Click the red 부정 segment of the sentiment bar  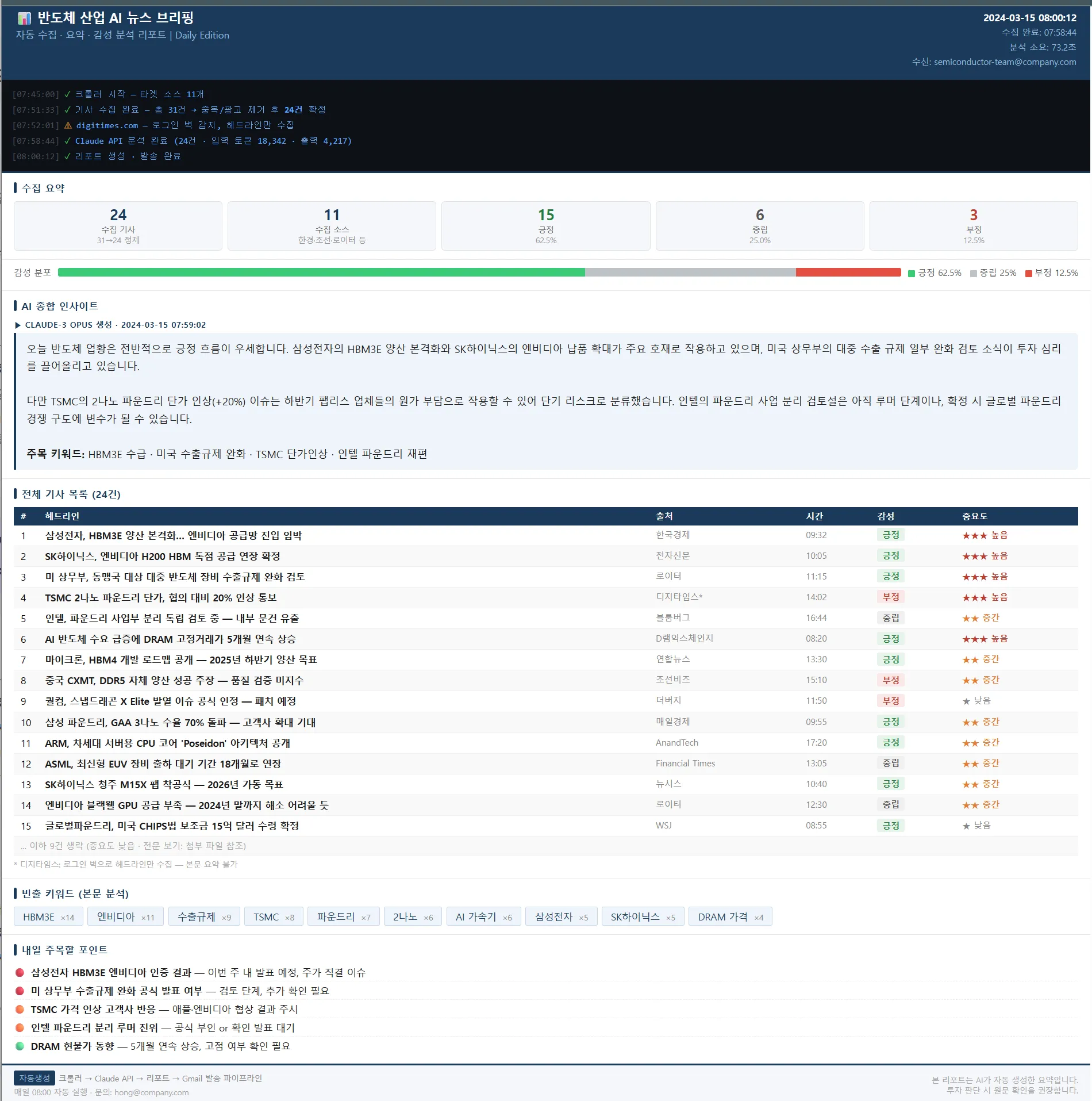click(x=848, y=273)
